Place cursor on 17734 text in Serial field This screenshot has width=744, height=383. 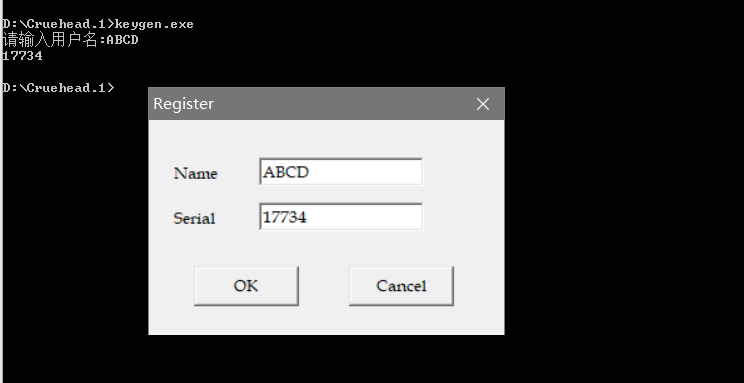pyautogui.click(x=285, y=217)
